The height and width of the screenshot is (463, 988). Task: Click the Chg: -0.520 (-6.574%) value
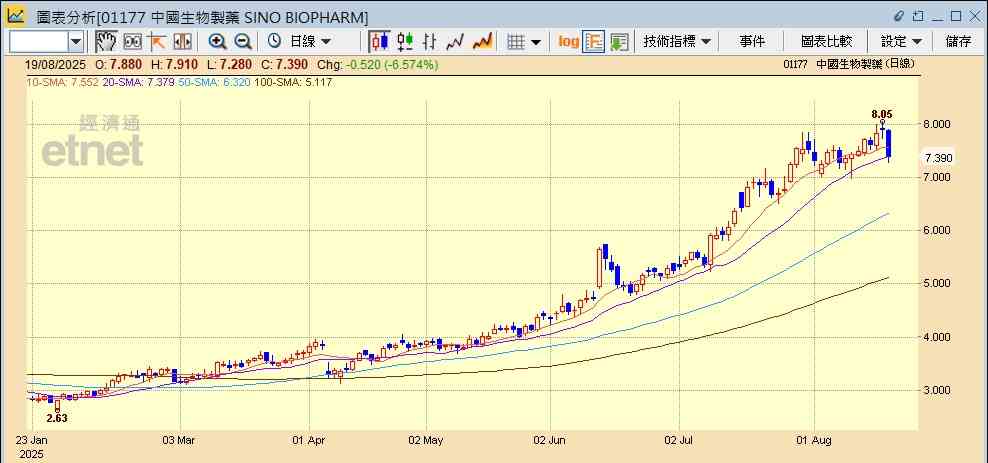pyautogui.click(x=377, y=64)
